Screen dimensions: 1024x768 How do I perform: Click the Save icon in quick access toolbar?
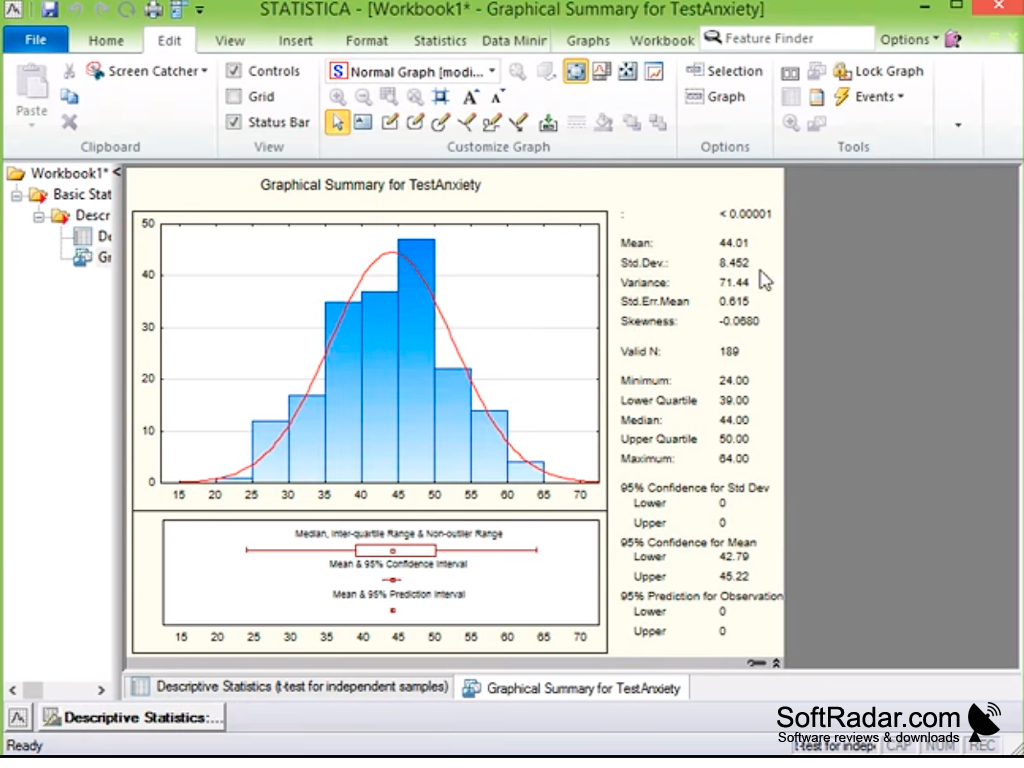(50, 9)
